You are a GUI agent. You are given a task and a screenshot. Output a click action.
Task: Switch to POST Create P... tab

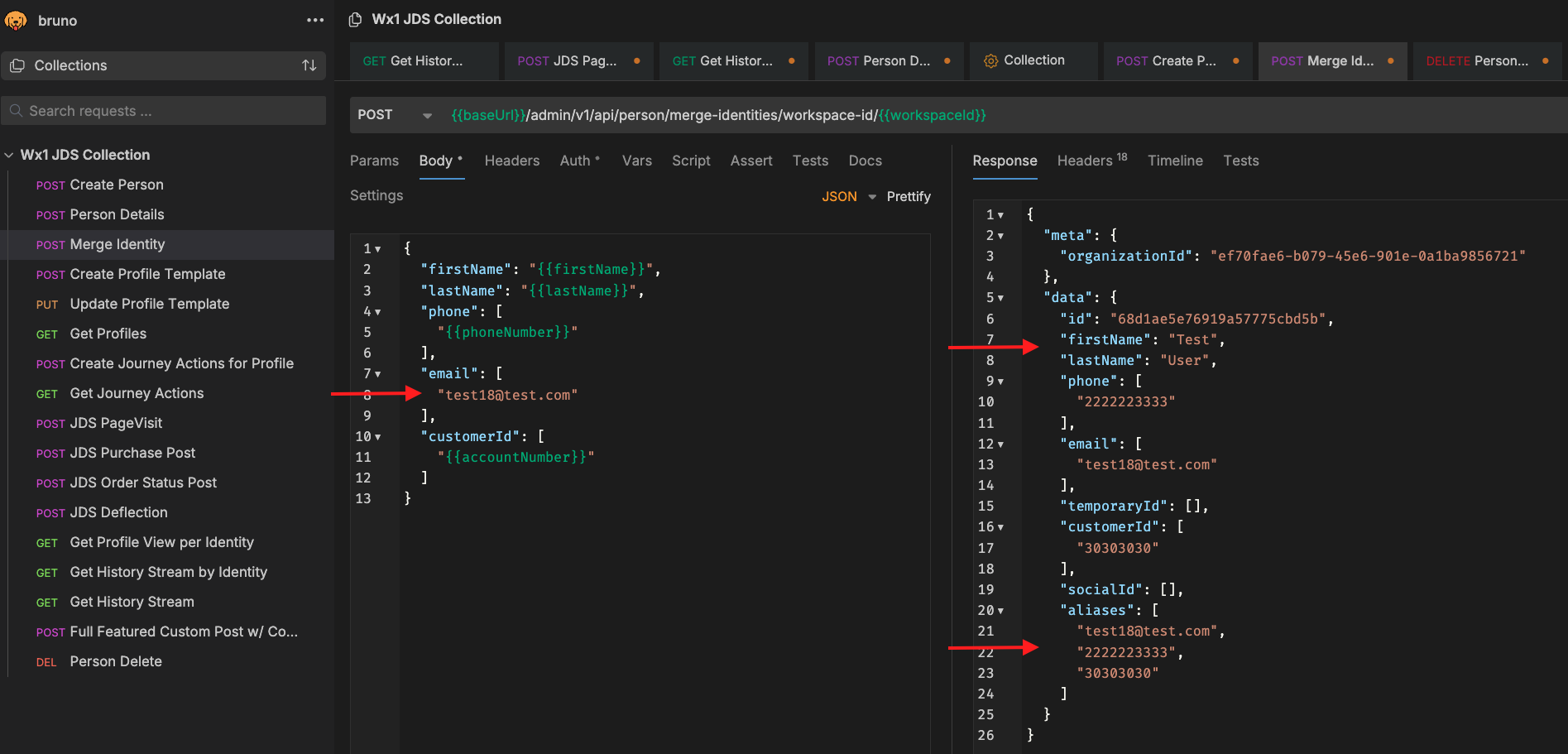point(1177,61)
